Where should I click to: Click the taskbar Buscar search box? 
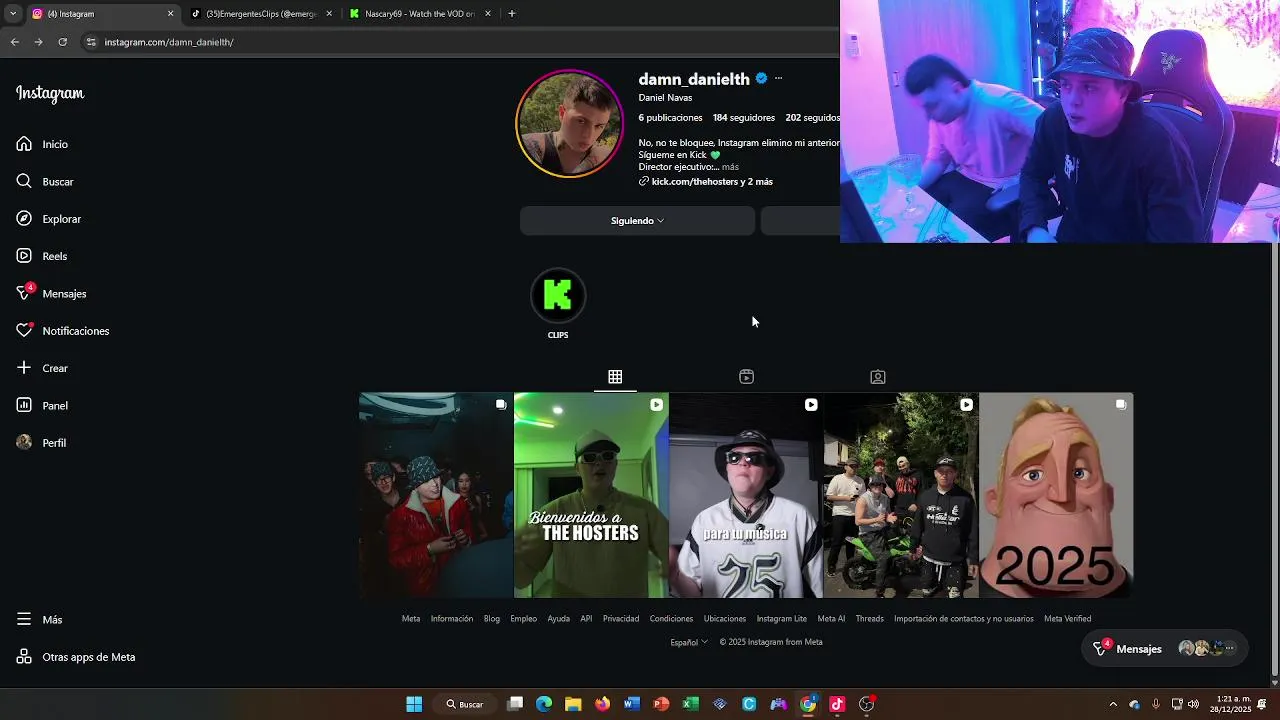465,704
